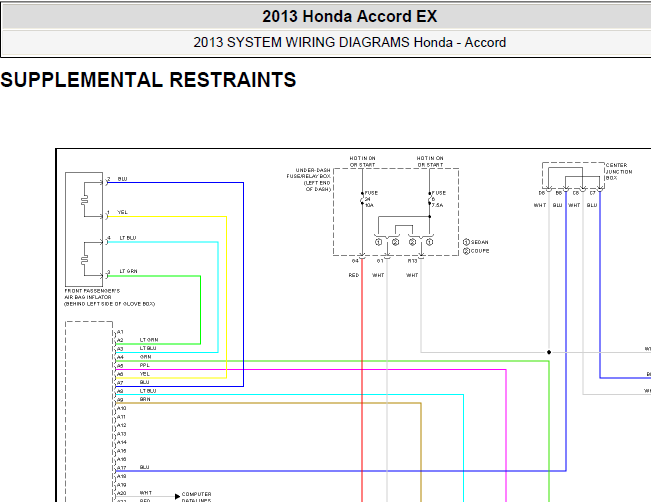The height and width of the screenshot is (502, 651).
Task: Click the 'BLU' label at pin A7
Action: coord(144,382)
